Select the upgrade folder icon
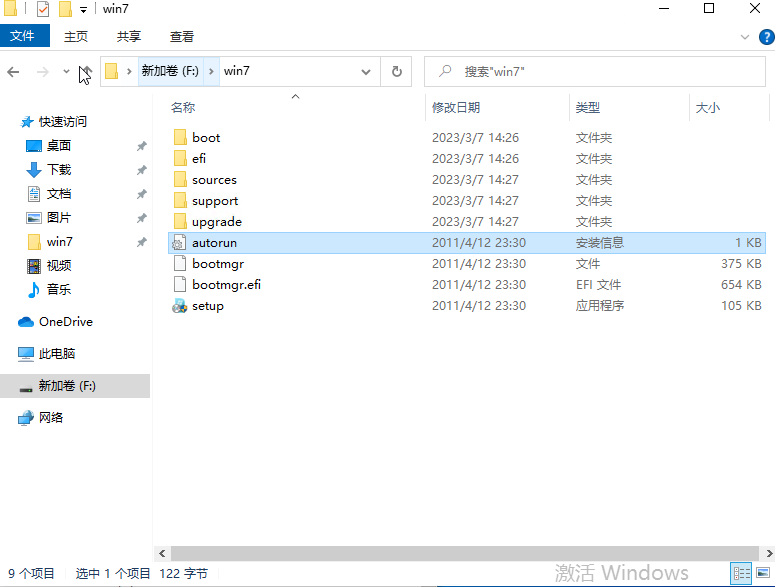775x587 pixels. point(180,222)
